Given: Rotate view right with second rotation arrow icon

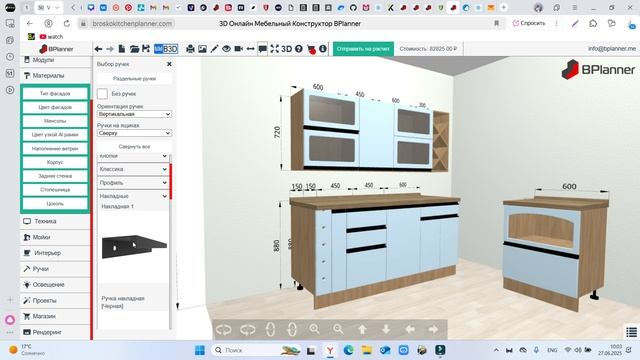Looking at the screenshot, I should click(248, 329).
